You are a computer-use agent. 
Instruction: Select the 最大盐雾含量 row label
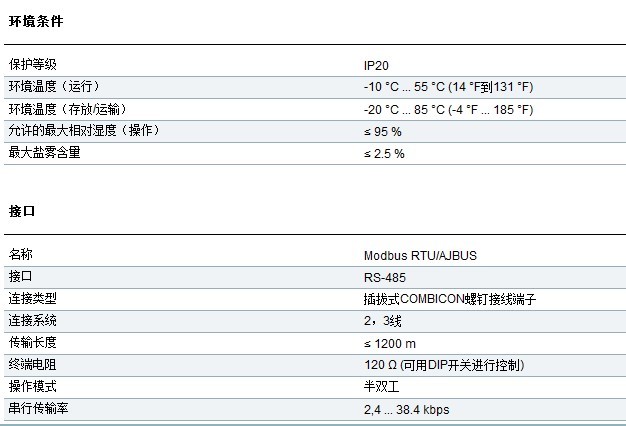[44, 153]
